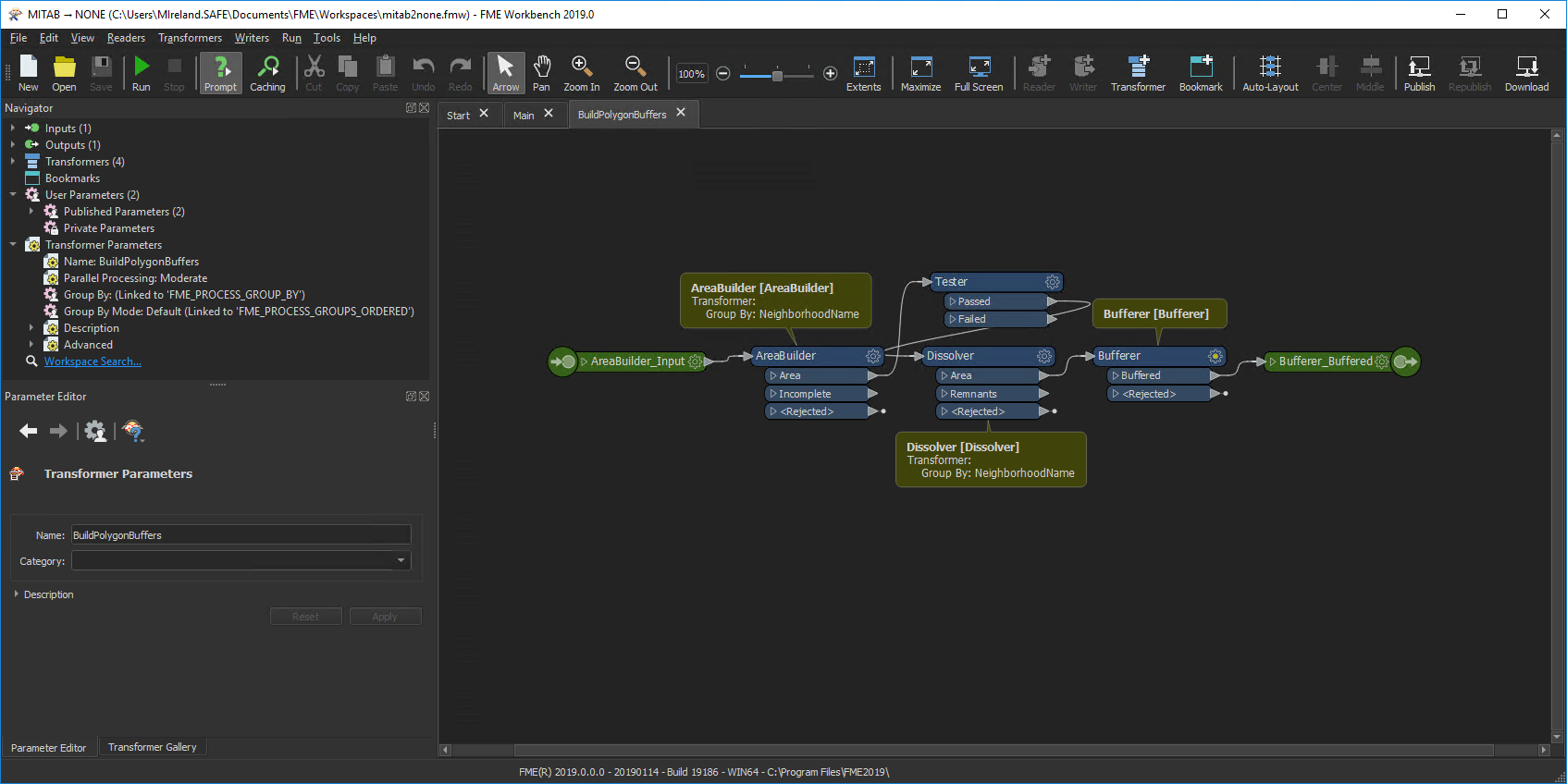Click the Zoom Out magnifier tool

pos(635,73)
